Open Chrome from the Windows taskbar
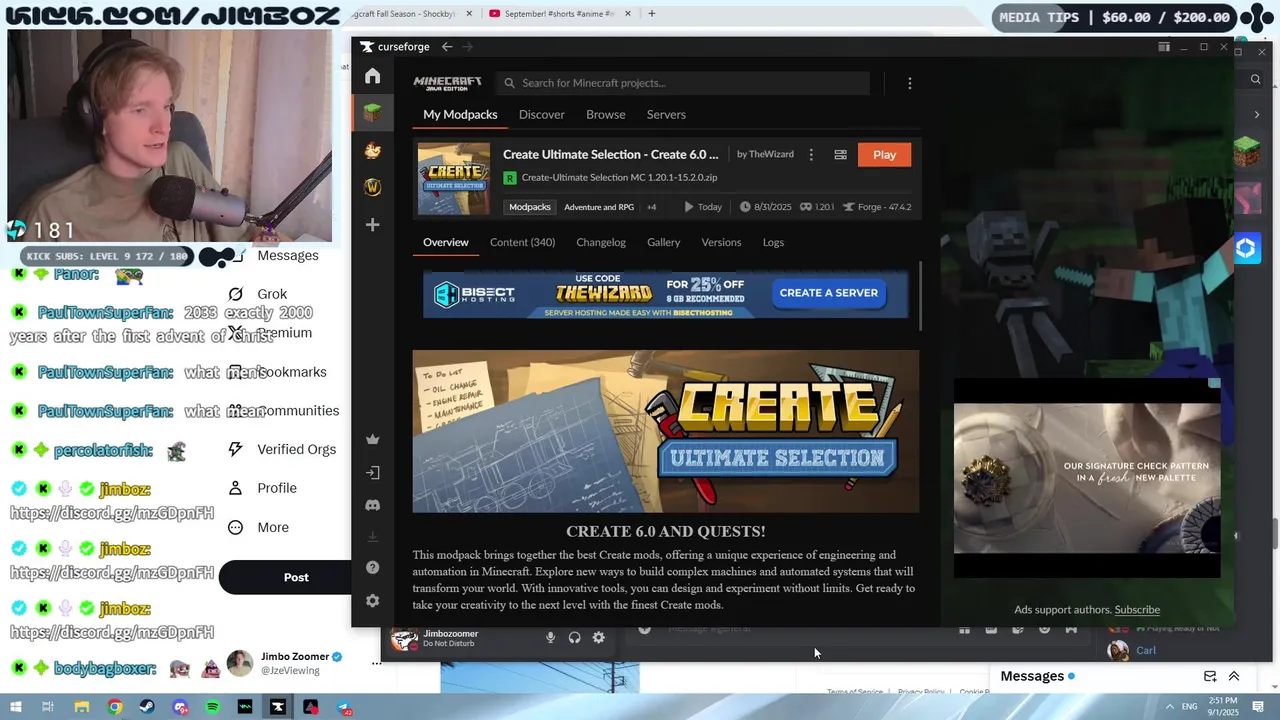Image resolution: width=1280 pixels, height=720 pixels. coord(115,707)
